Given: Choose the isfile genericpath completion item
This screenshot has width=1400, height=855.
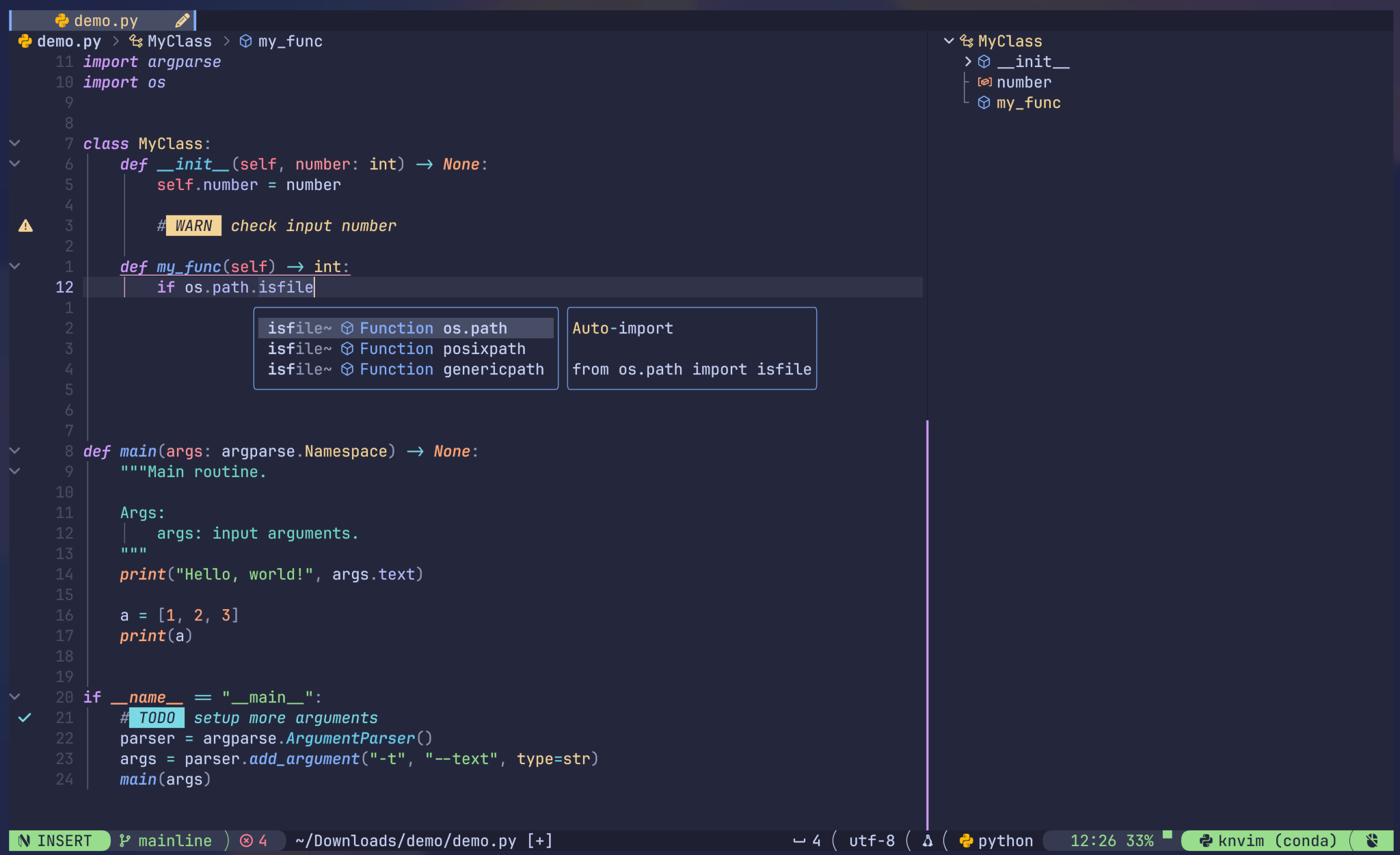Looking at the screenshot, I should (406, 369).
